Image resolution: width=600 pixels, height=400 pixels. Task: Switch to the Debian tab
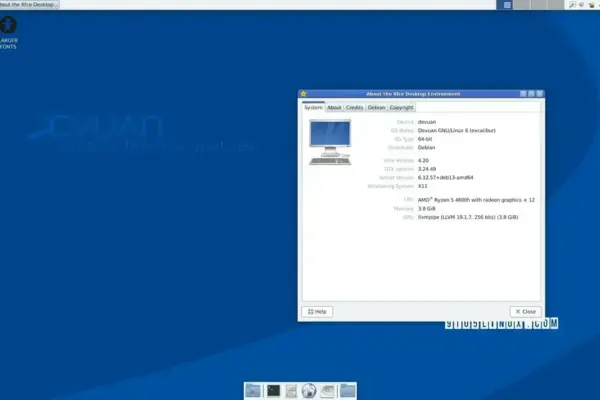377,108
